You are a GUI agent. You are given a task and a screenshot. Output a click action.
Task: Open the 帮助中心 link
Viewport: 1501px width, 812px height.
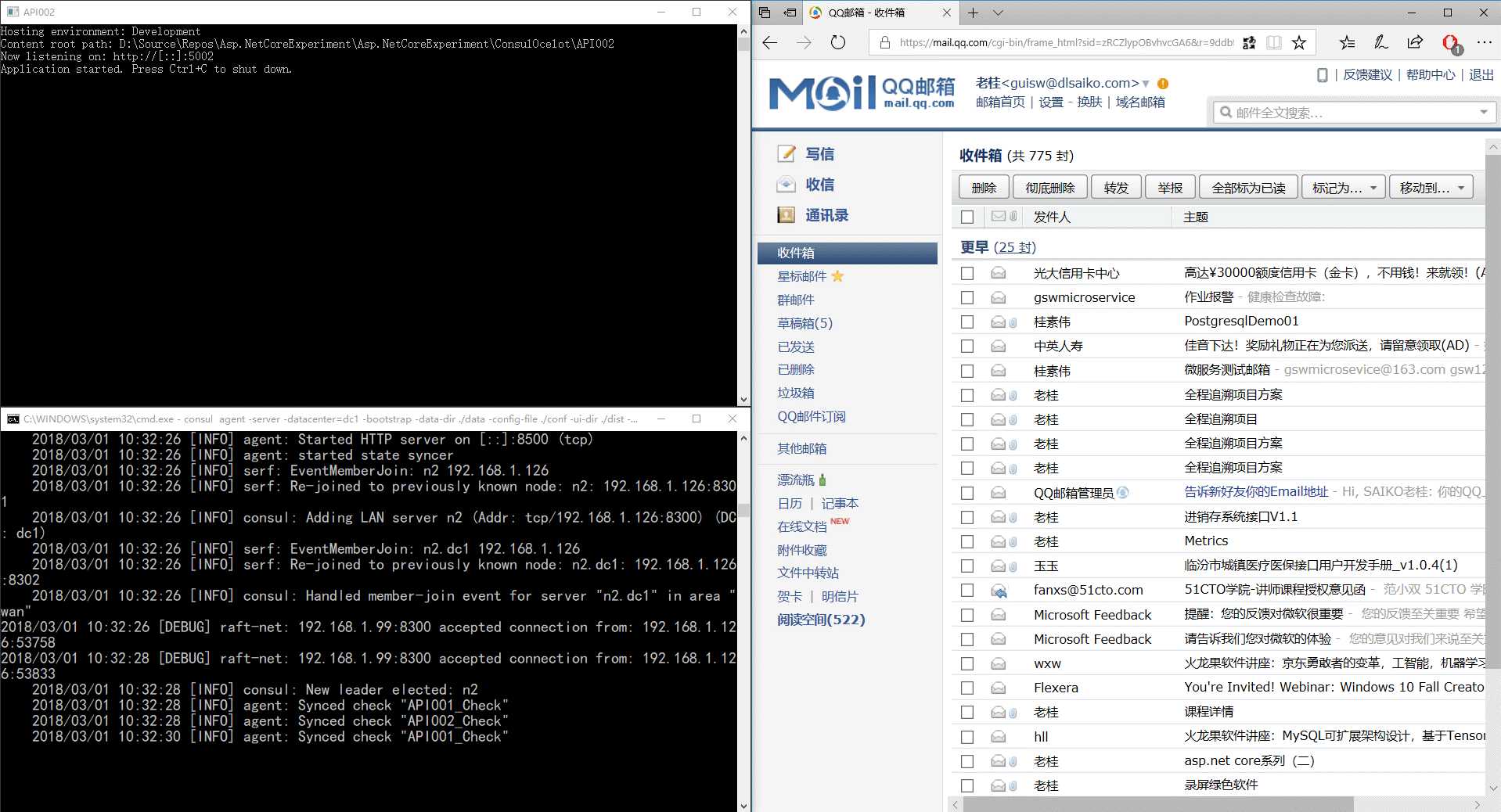point(1431,75)
